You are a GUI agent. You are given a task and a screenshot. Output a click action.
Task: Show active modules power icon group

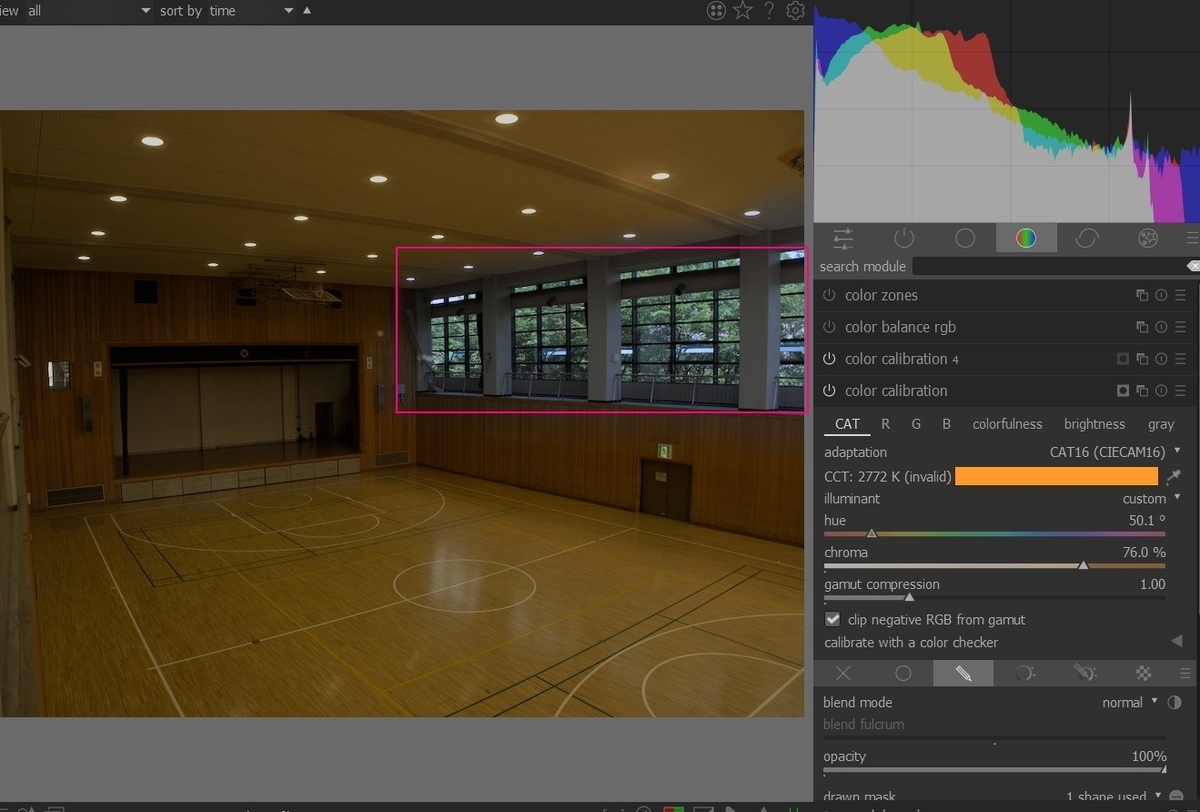click(x=904, y=238)
